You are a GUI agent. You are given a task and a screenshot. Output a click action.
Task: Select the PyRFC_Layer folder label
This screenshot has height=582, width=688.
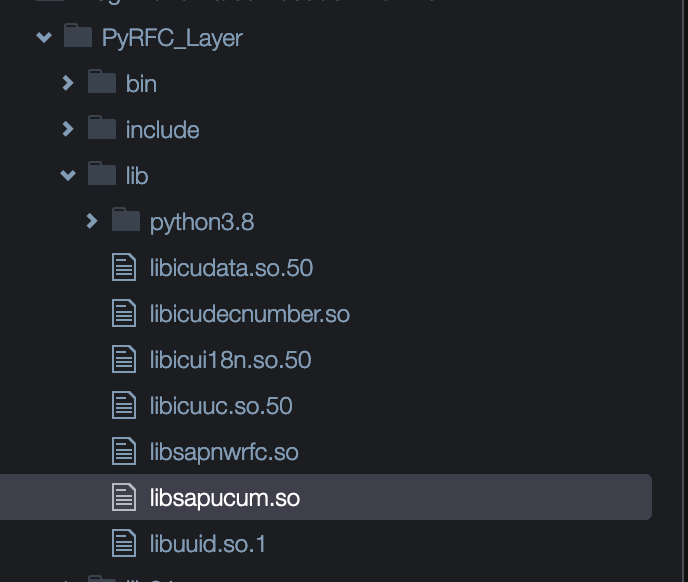[x=172, y=38]
